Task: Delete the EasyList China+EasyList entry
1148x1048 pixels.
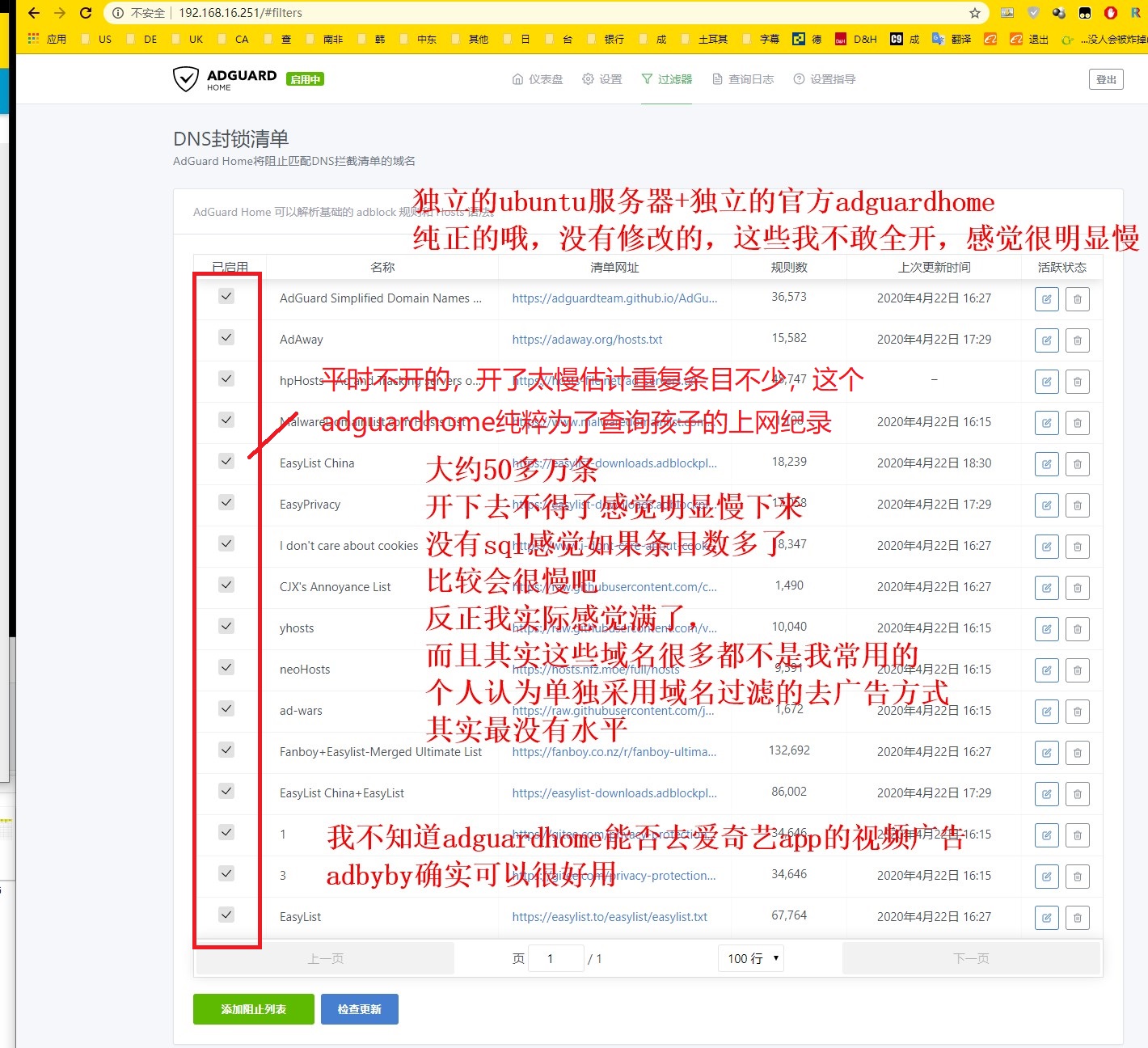Action: tap(1078, 794)
